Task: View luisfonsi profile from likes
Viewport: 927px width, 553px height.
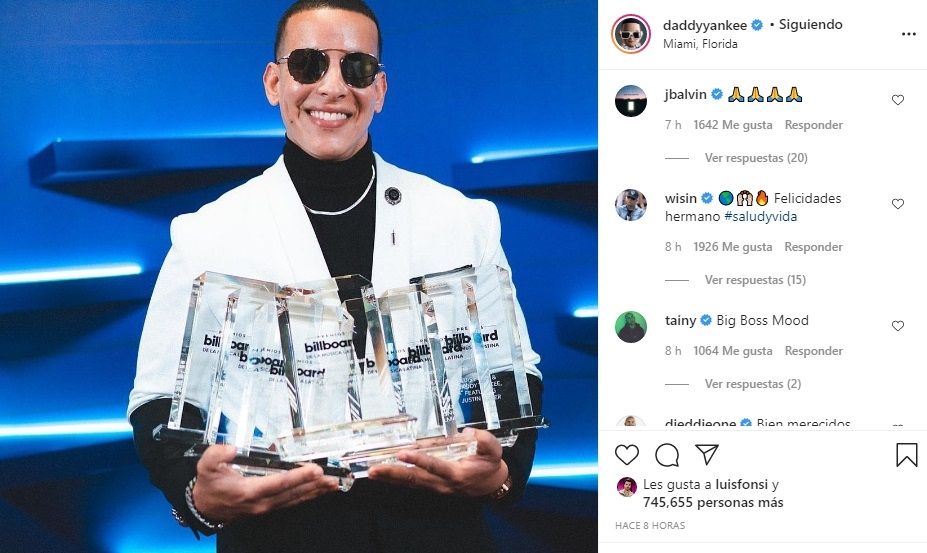Action: (743, 484)
